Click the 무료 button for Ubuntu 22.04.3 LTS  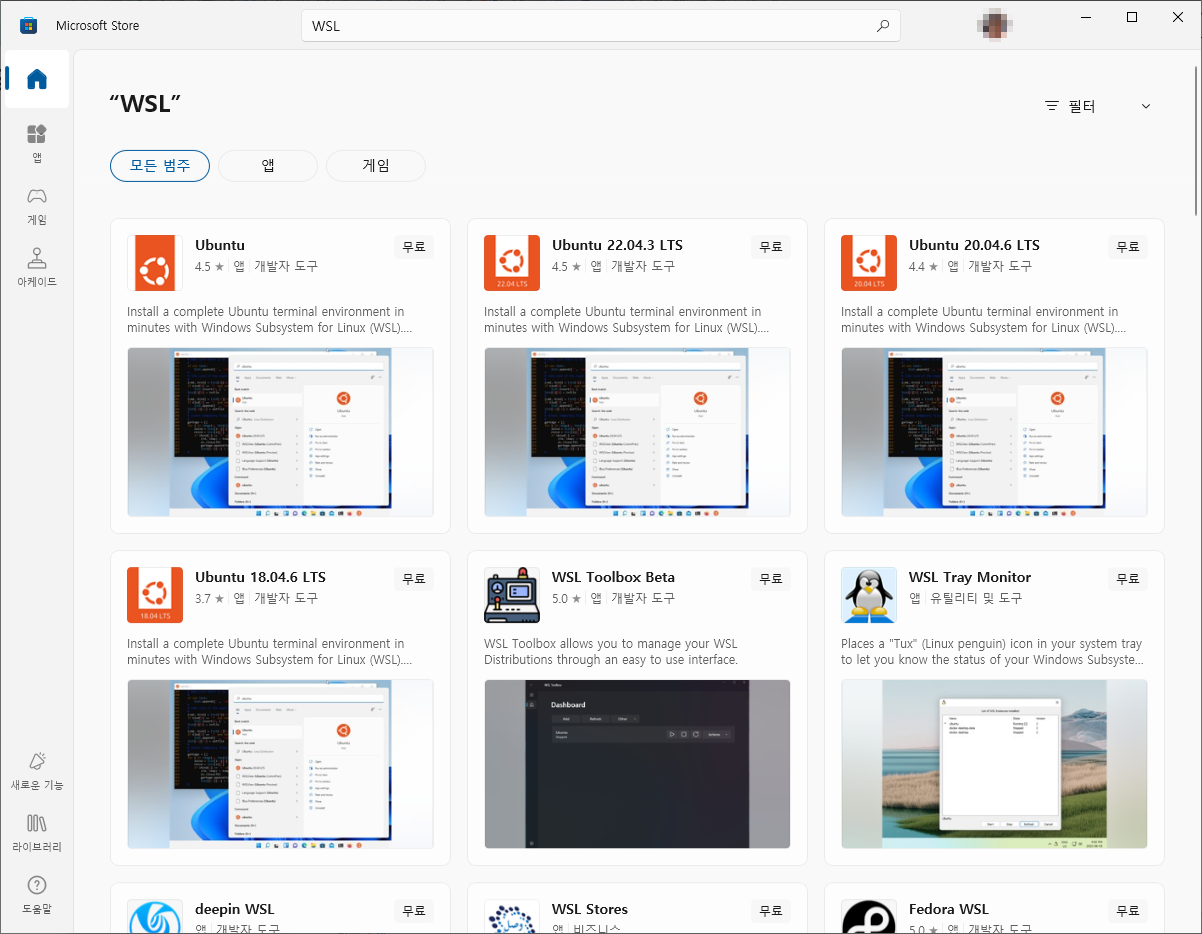click(x=771, y=247)
